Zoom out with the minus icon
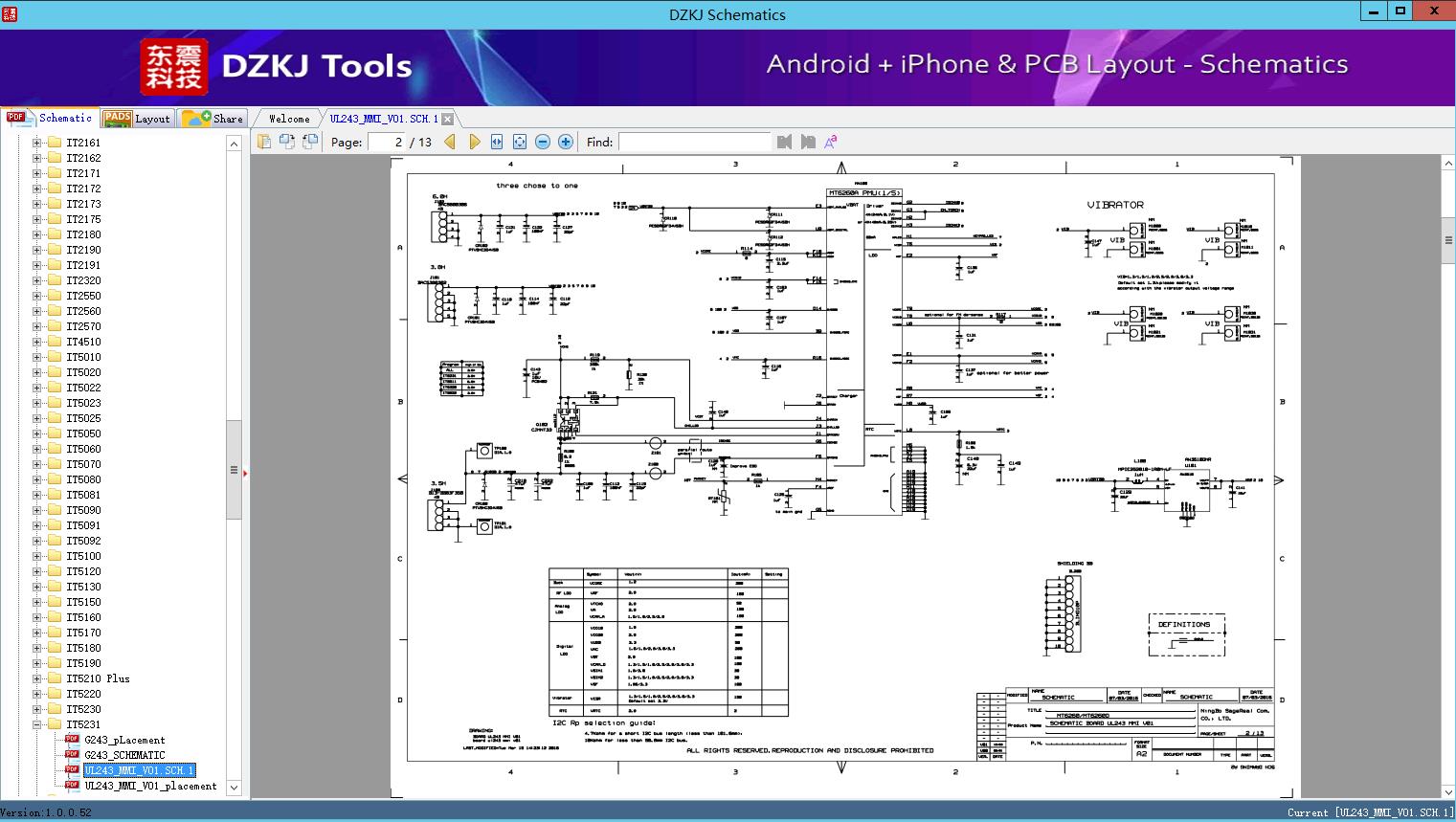 [543, 142]
